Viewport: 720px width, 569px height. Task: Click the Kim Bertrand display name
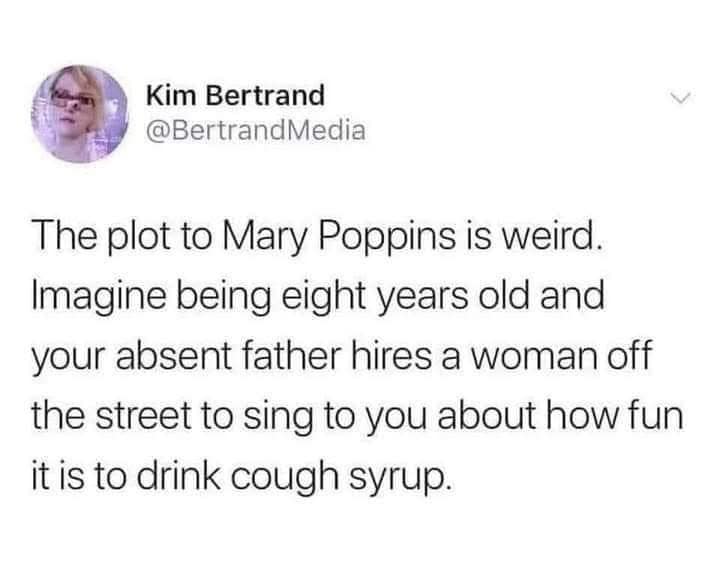pos(235,96)
